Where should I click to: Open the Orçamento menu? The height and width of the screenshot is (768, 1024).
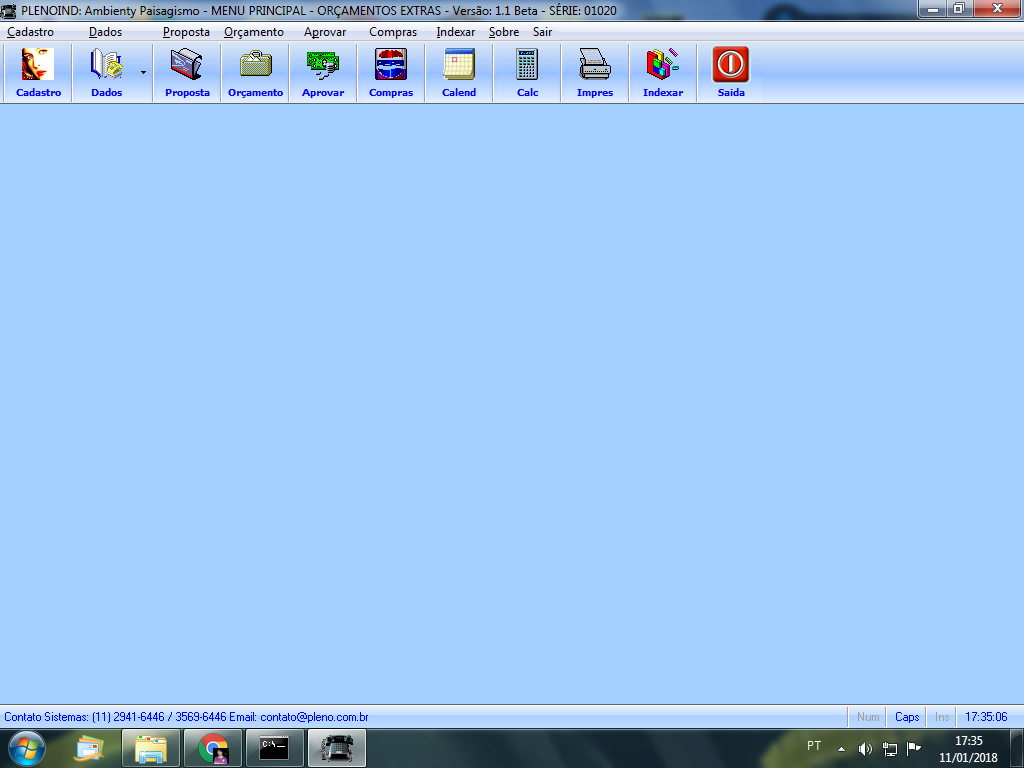point(254,32)
